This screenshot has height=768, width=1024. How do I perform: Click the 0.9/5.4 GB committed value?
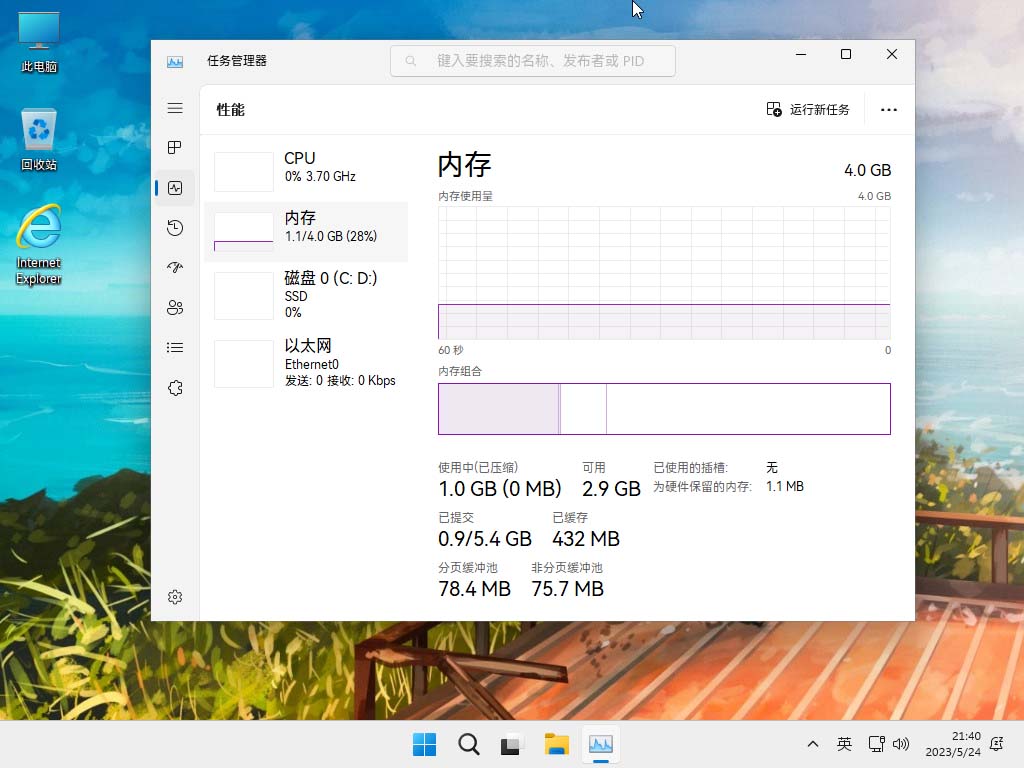pos(485,539)
